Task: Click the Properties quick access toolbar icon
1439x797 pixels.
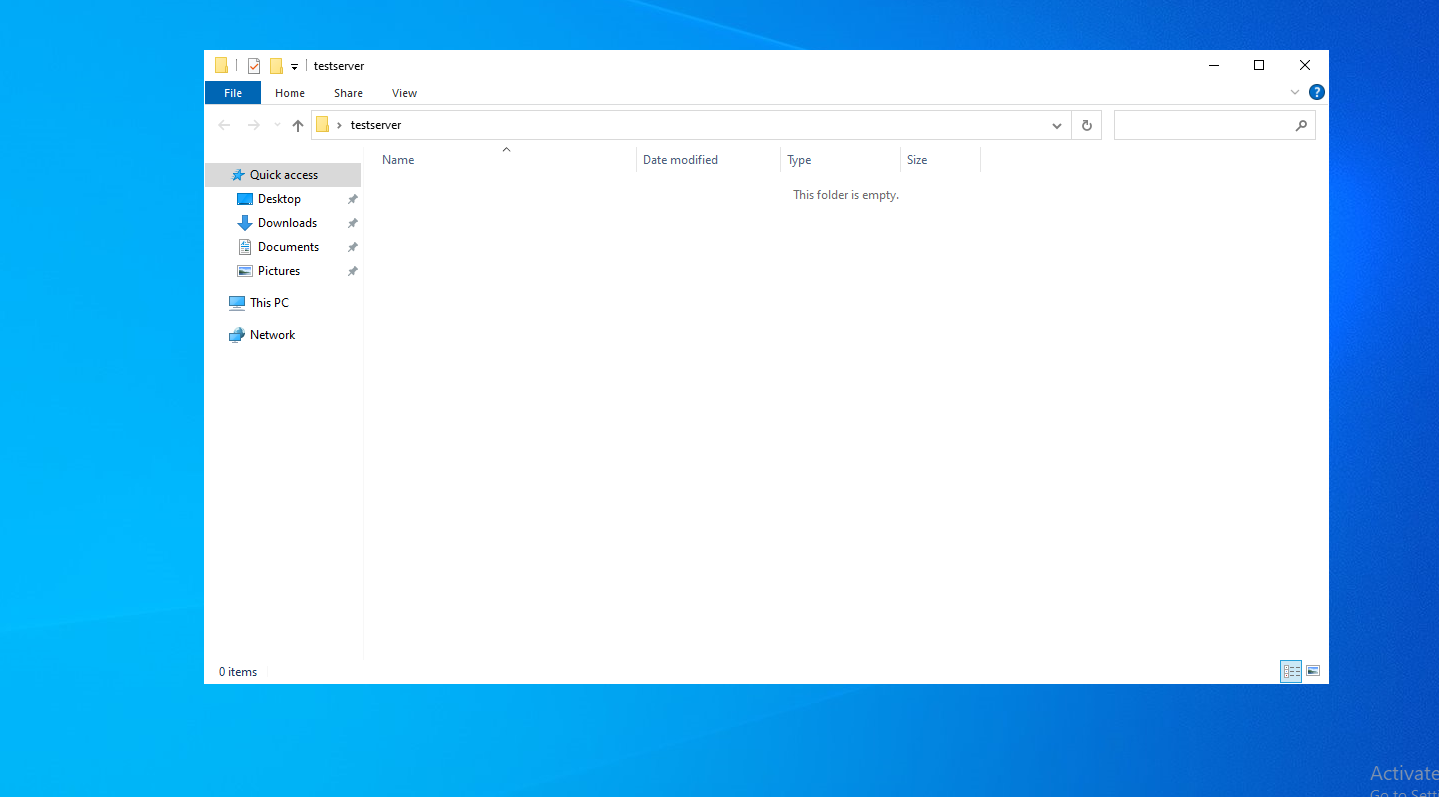Action: [254, 66]
